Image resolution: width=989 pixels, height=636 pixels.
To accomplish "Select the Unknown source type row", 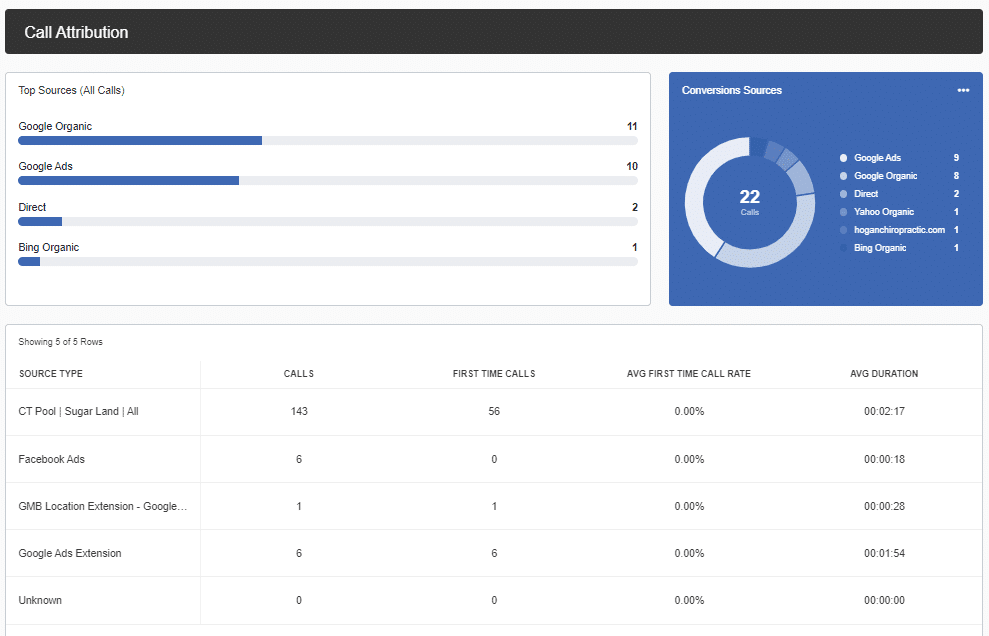I will point(40,600).
